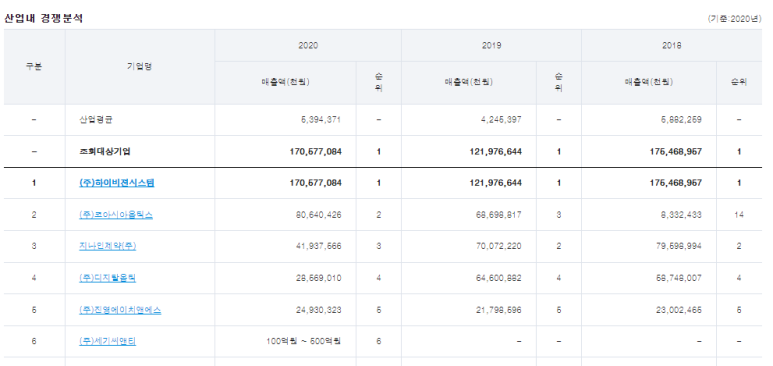Open the 지나인제약(주) company link

[107, 246]
